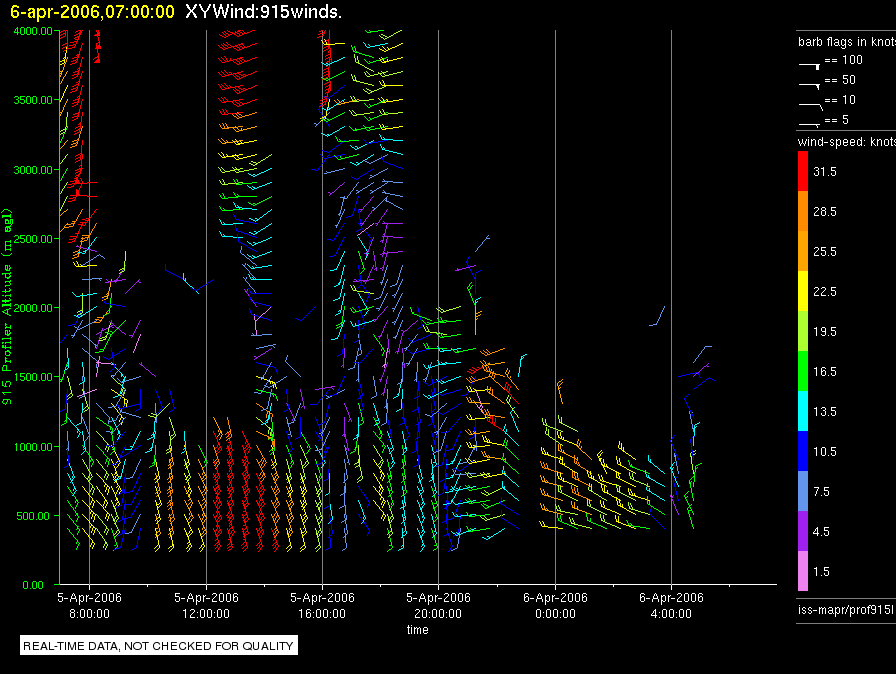Click the yellow 6-apr-2006 timestamp title
This screenshot has width=896, height=674.
point(92,11)
